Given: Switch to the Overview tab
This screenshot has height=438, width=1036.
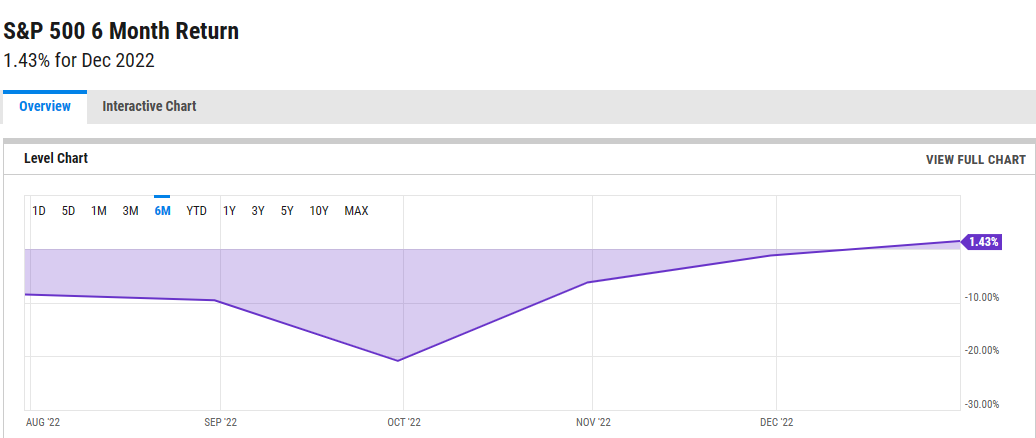Looking at the screenshot, I should 45,106.
